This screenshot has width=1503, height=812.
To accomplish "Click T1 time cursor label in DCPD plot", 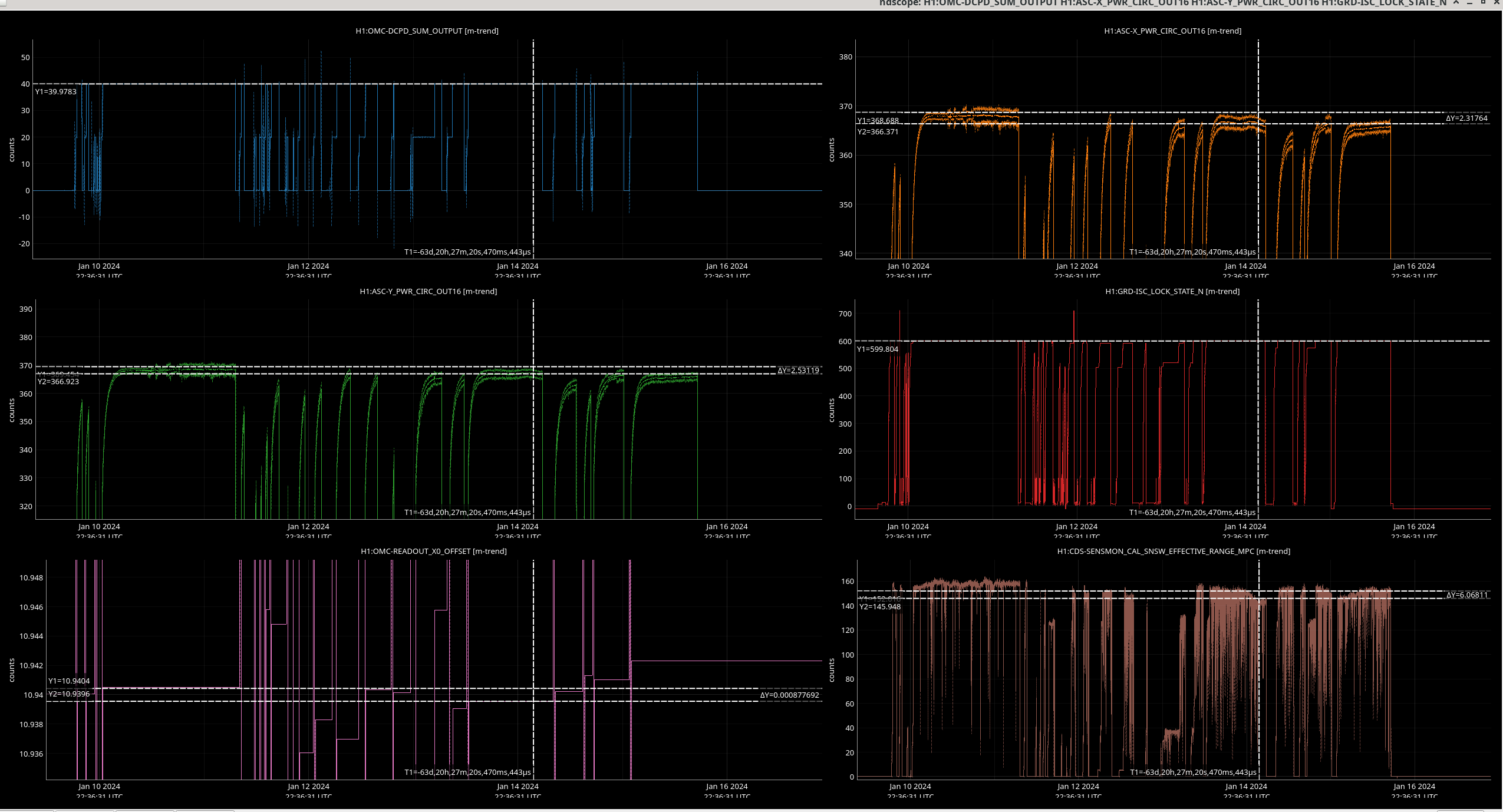I will (467, 252).
